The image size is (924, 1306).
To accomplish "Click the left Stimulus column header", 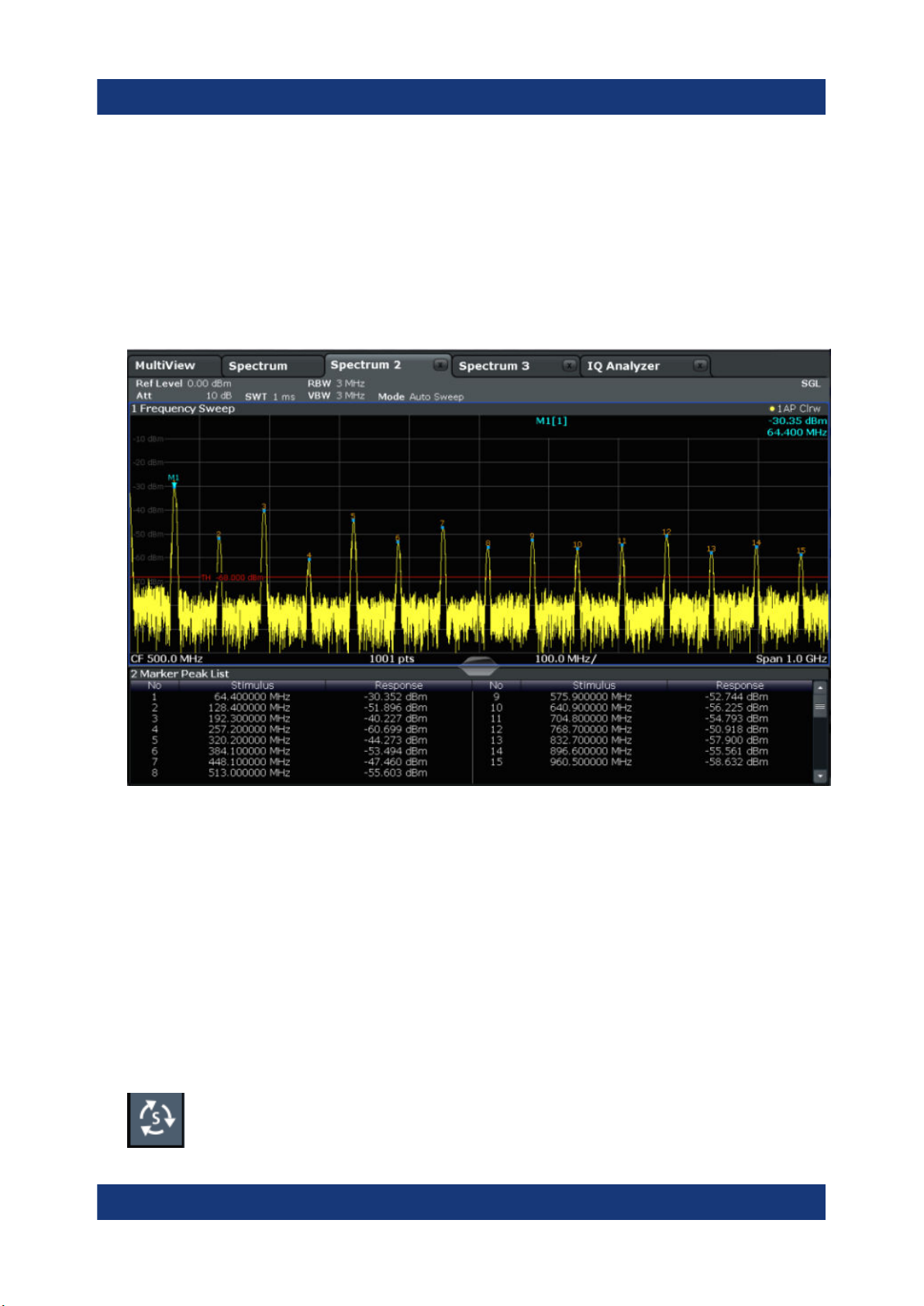I will 252,685.
